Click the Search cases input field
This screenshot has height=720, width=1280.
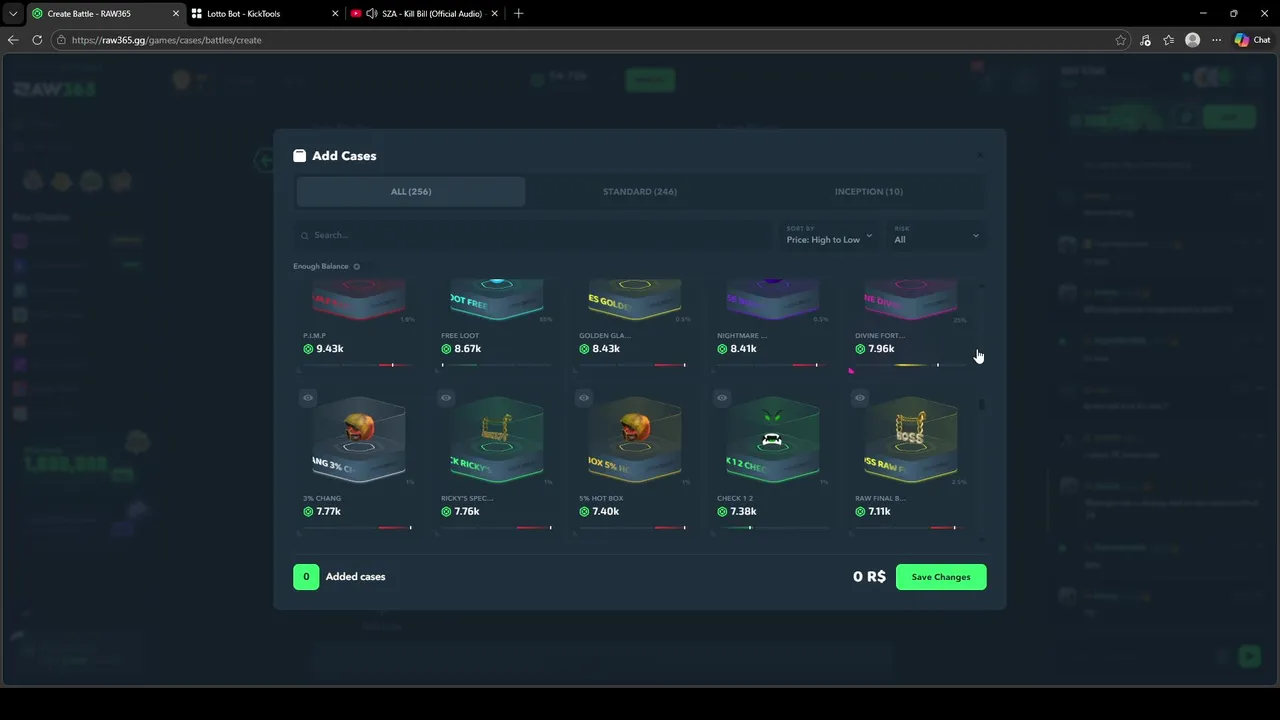pyautogui.click(x=535, y=235)
